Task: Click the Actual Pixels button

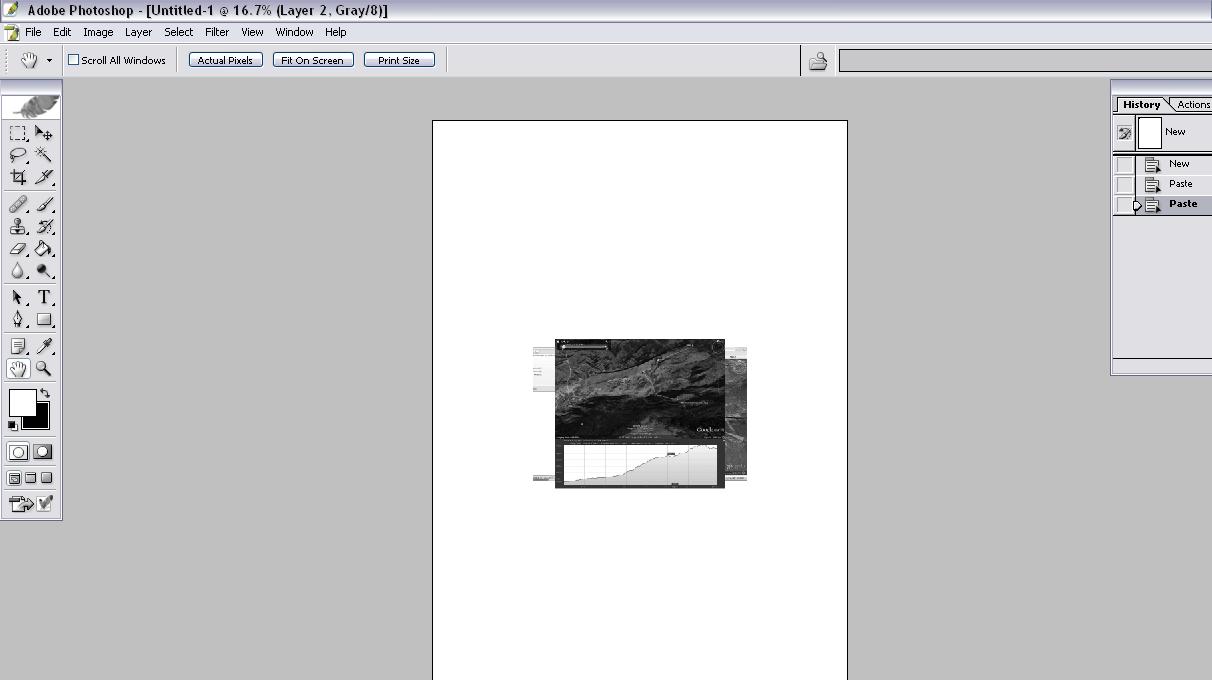Action: (225, 60)
